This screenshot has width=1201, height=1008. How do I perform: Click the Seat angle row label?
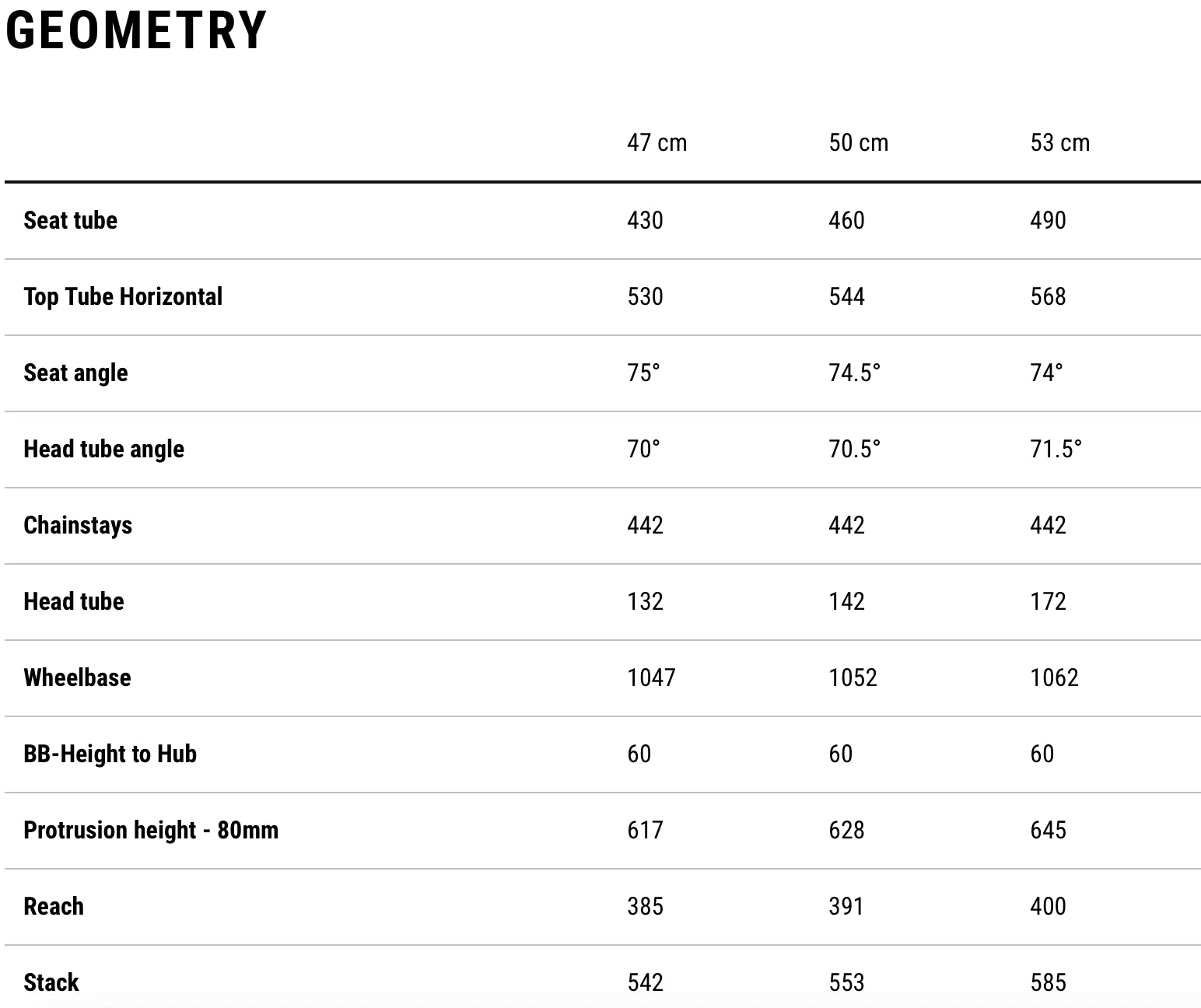tap(75, 373)
